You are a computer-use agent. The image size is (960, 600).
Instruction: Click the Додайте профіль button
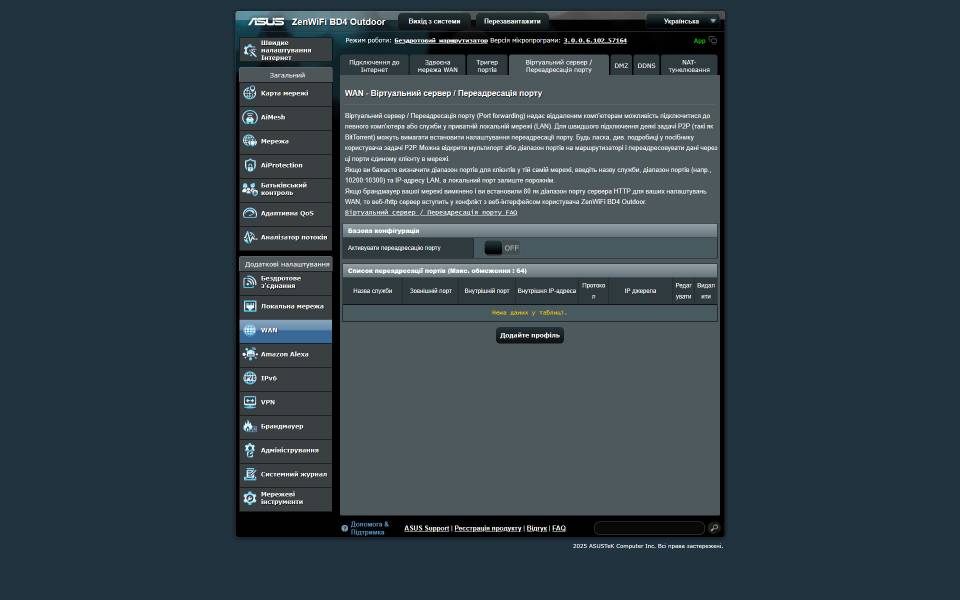[x=529, y=335]
